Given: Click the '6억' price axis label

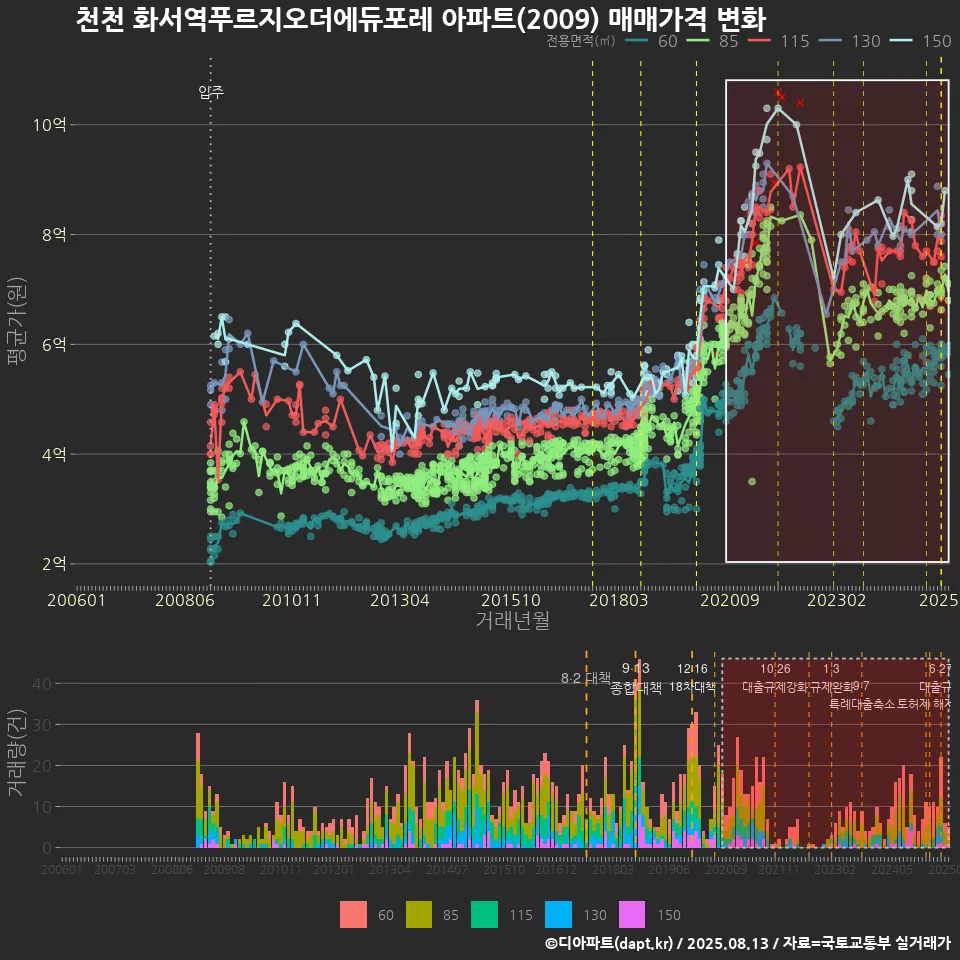Looking at the screenshot, I should (54, 344).
